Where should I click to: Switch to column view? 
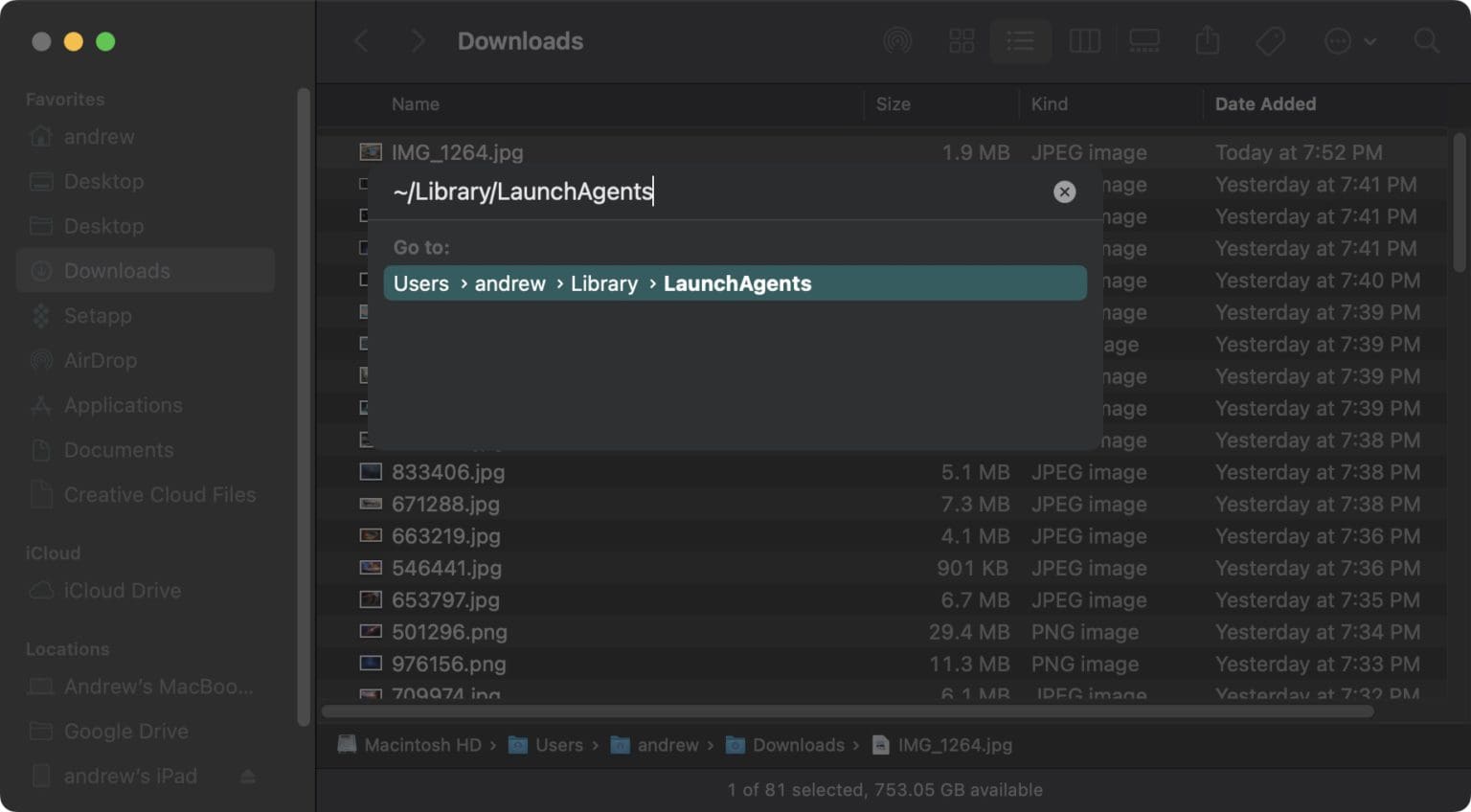click(1083, 41)
